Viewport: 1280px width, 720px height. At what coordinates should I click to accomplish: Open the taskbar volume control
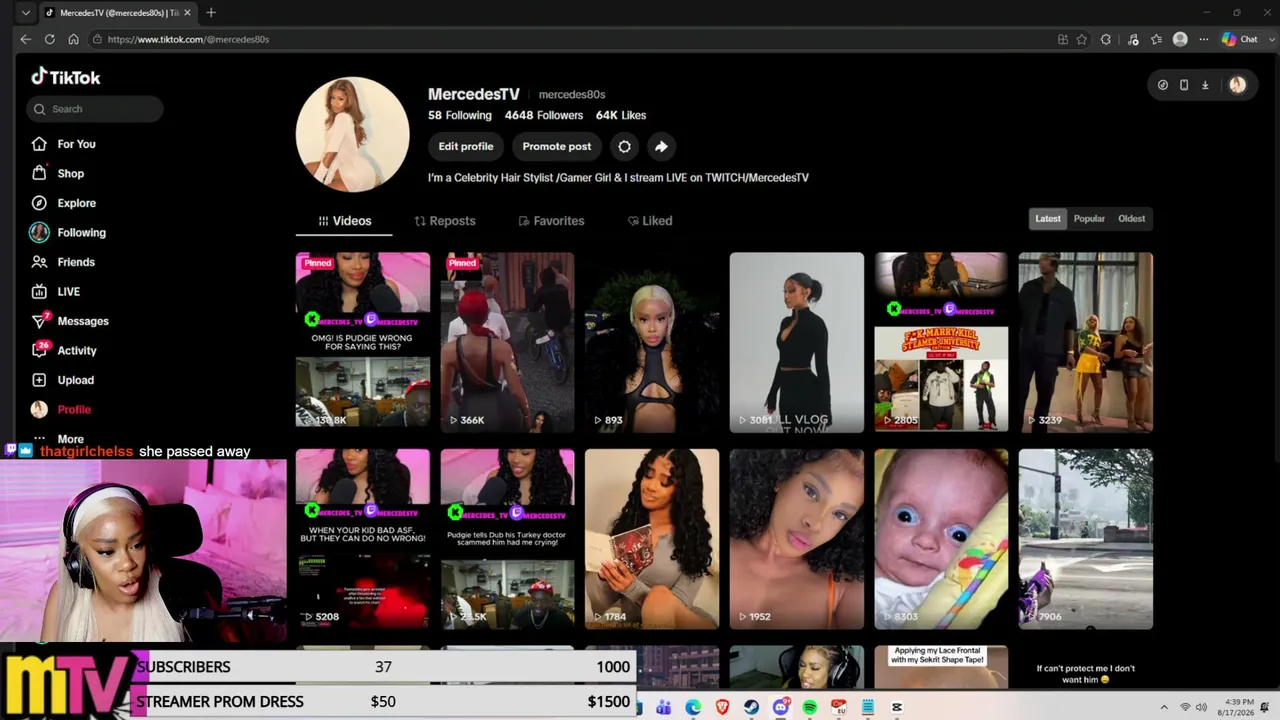1201,708
